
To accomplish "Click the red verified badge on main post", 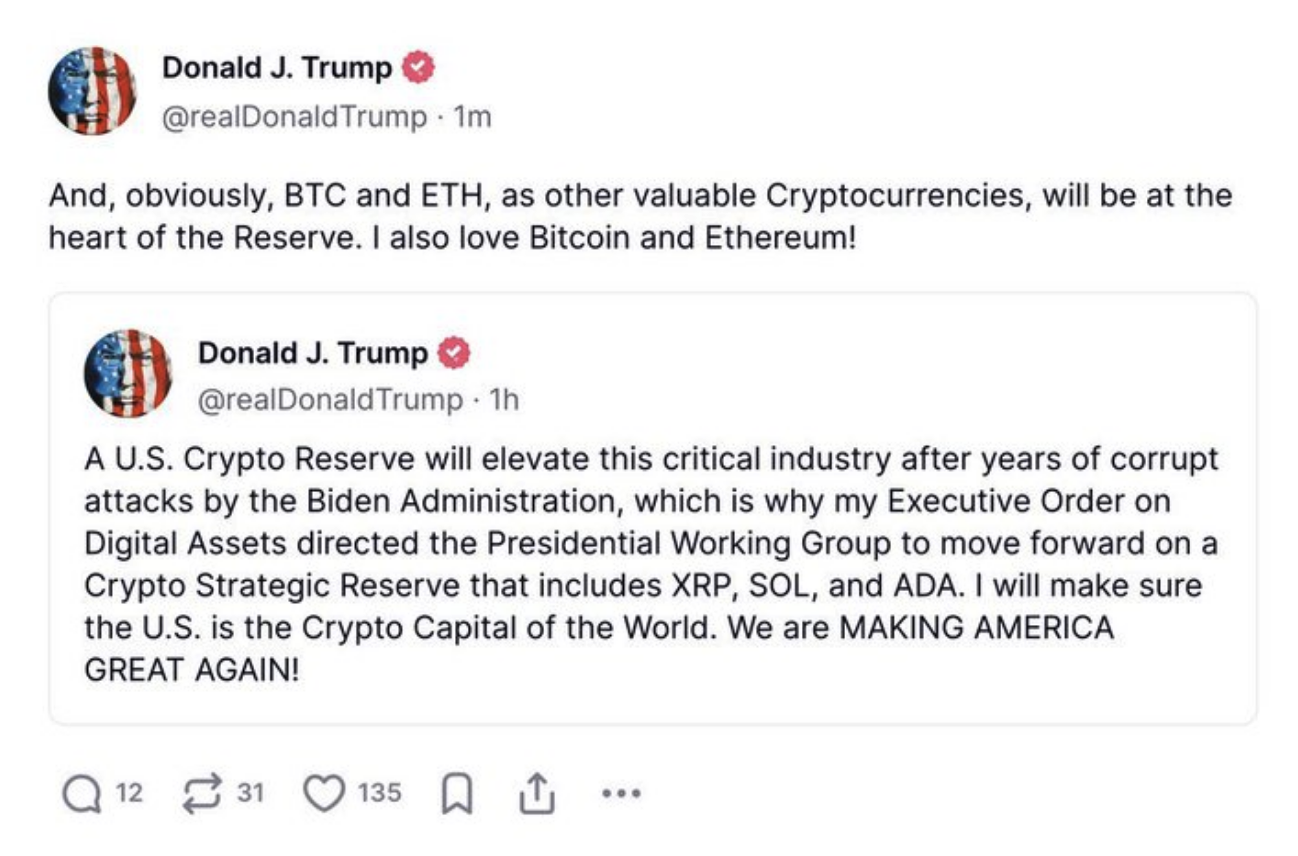I will (417, 68).
